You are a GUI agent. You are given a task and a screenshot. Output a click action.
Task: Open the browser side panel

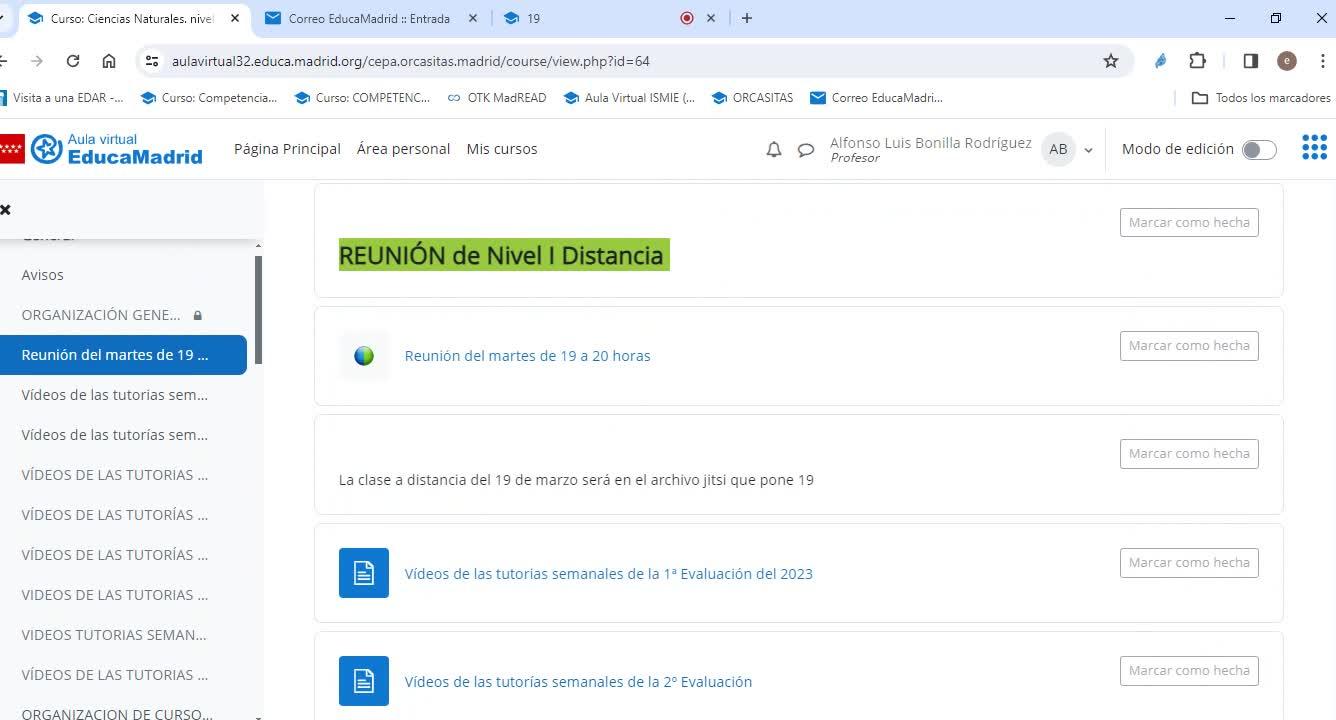(x=1250, y=61)
